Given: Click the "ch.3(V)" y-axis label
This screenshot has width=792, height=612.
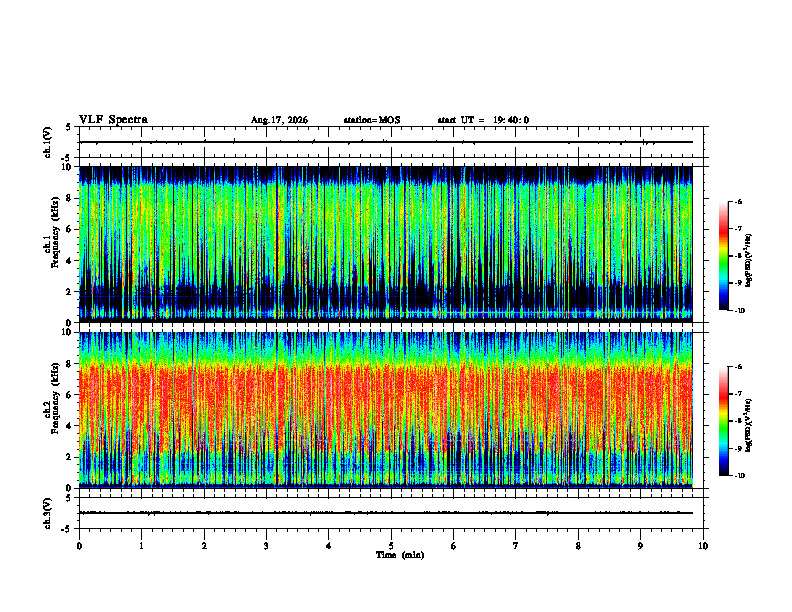Looking at the screenshot, I should click(47, 514).
